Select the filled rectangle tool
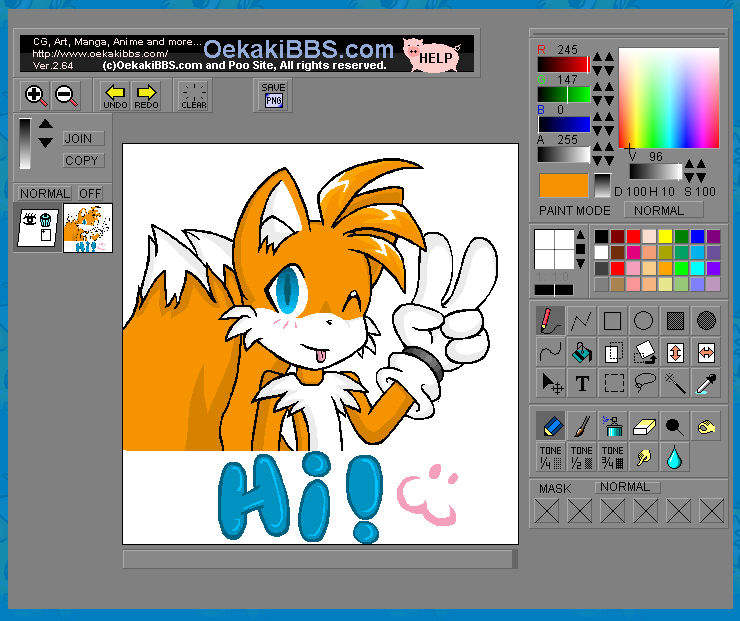740x621 pixels. point(675,321)
